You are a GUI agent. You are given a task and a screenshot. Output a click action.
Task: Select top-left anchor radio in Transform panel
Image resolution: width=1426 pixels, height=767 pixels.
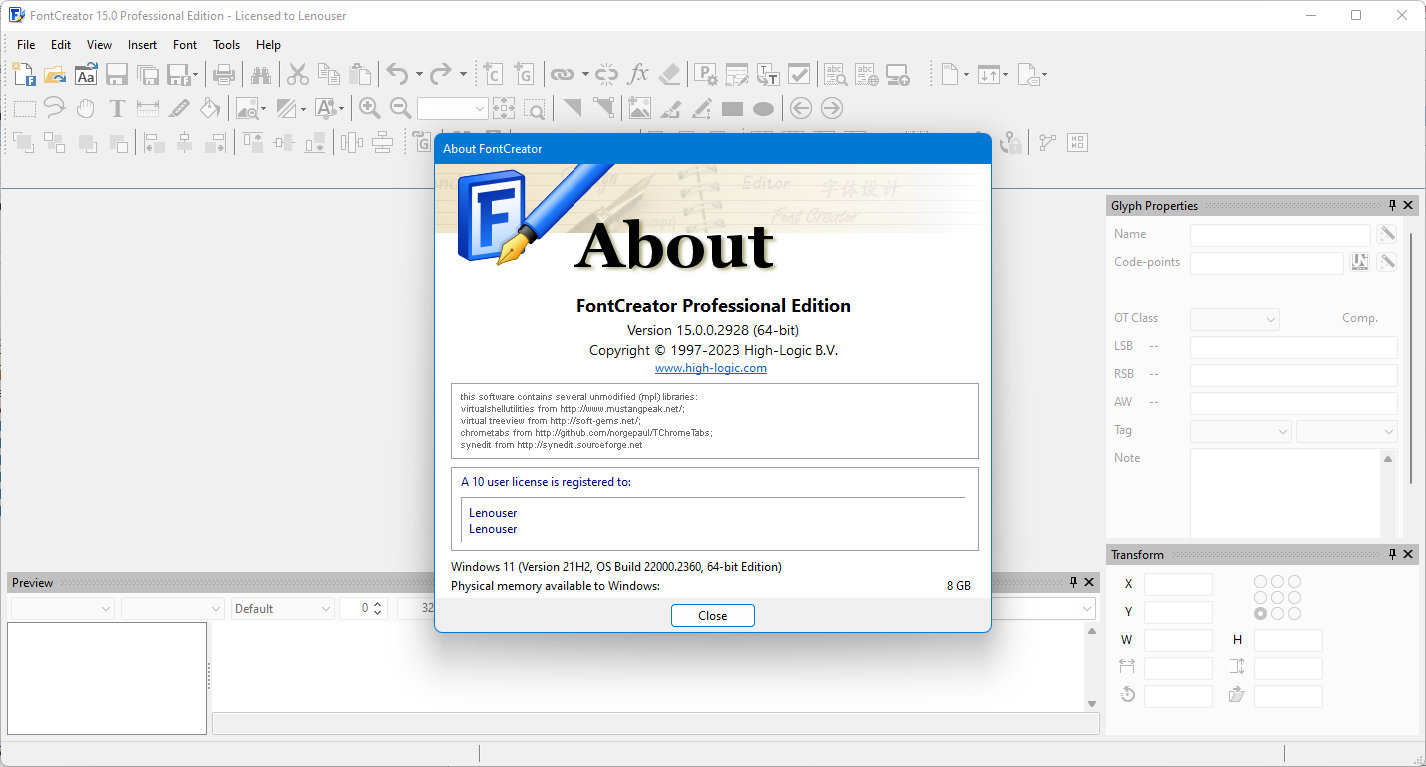tap(1260, 581)
